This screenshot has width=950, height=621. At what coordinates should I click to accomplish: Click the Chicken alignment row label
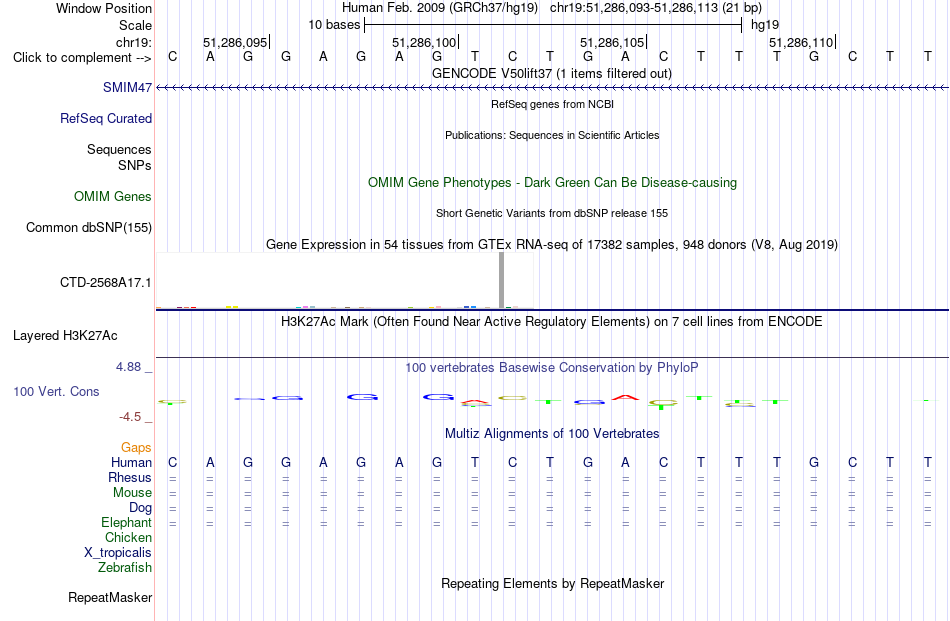point(128,537)
